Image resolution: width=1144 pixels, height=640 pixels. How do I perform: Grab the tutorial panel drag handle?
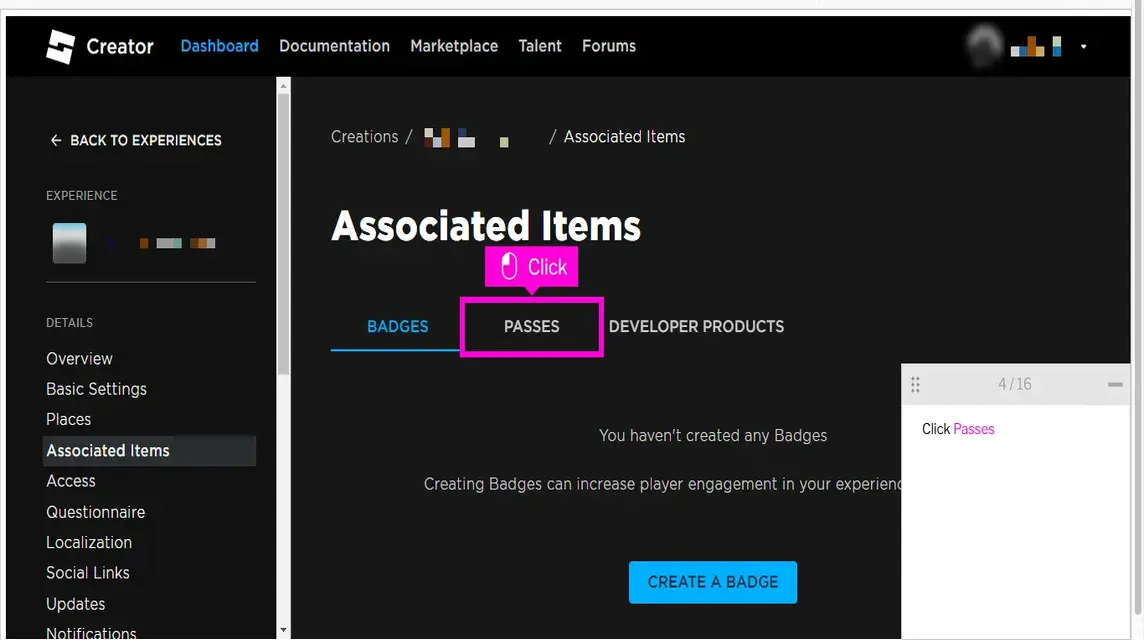tap(915, 383)
